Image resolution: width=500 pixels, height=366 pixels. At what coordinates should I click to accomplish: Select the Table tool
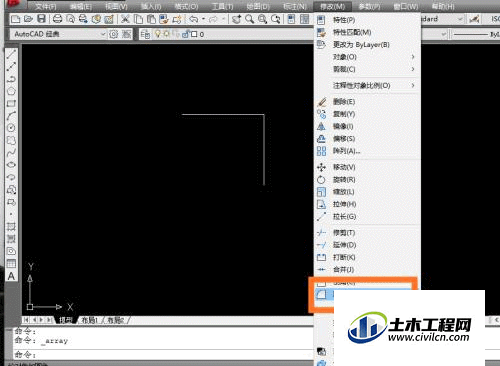pos(11,264)
